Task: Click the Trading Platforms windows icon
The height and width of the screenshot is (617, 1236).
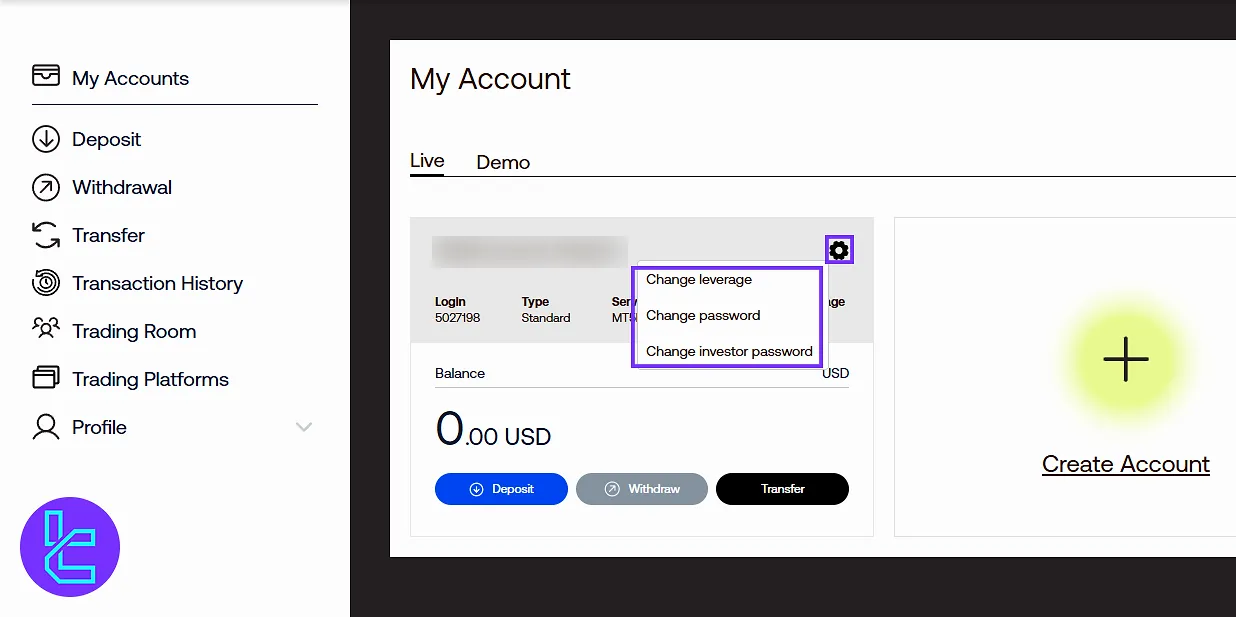Action: [x=46, y=378]
